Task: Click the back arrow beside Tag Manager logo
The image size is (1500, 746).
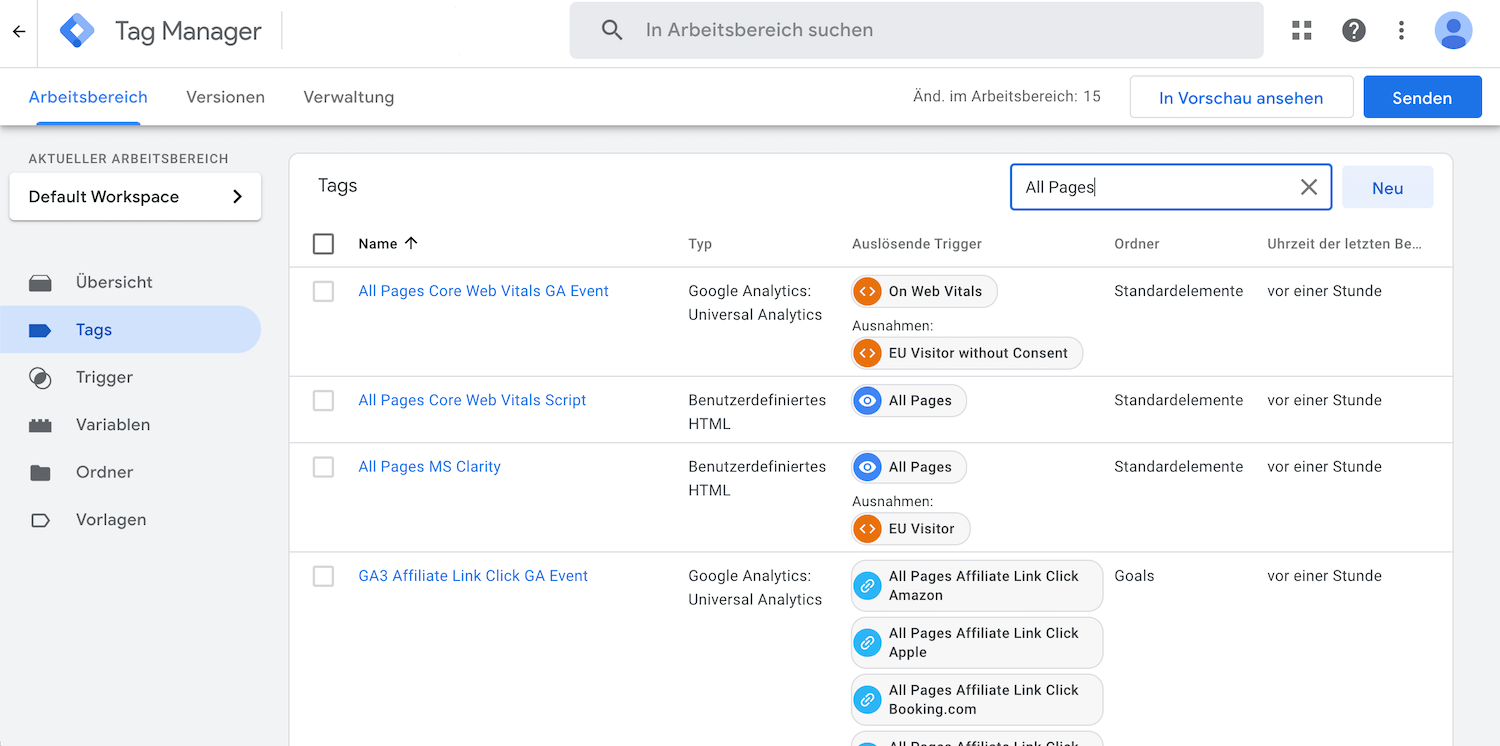Action: [x=18, y=31]
